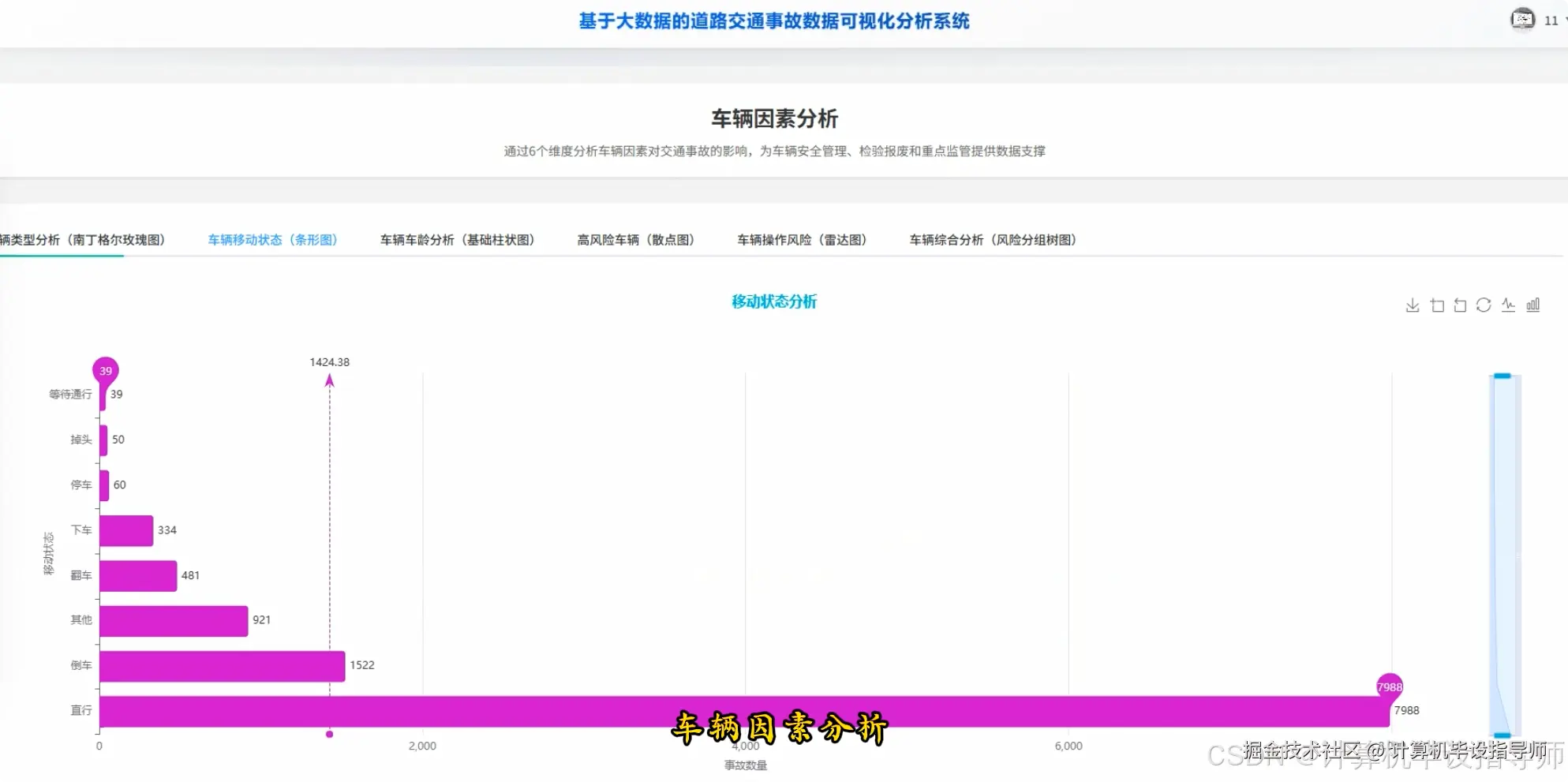
Task: Click the 倒车 bar labeled 1522
Action: click(x=221, y=664)
